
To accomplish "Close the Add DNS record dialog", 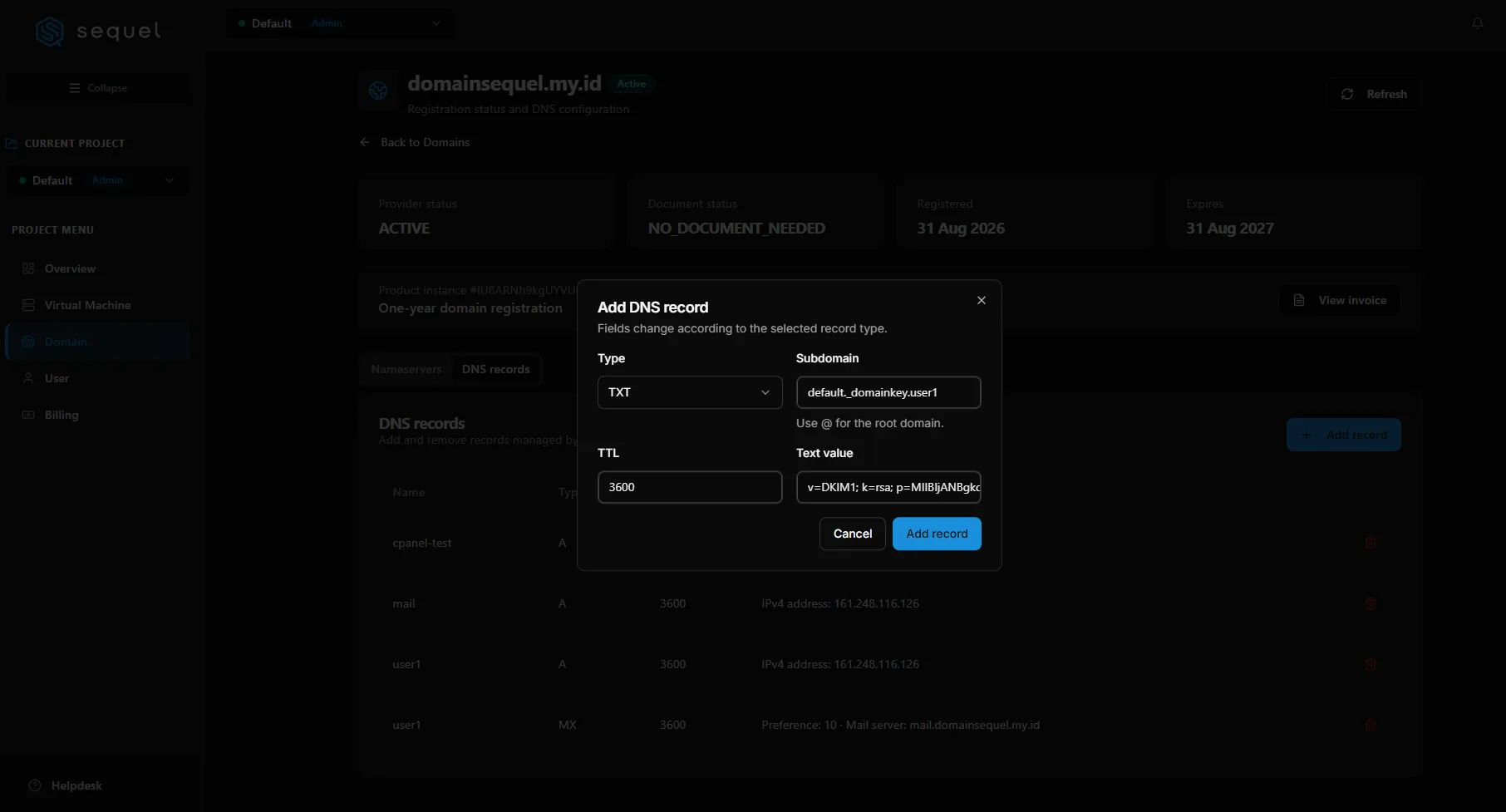I will coord(982,300).
